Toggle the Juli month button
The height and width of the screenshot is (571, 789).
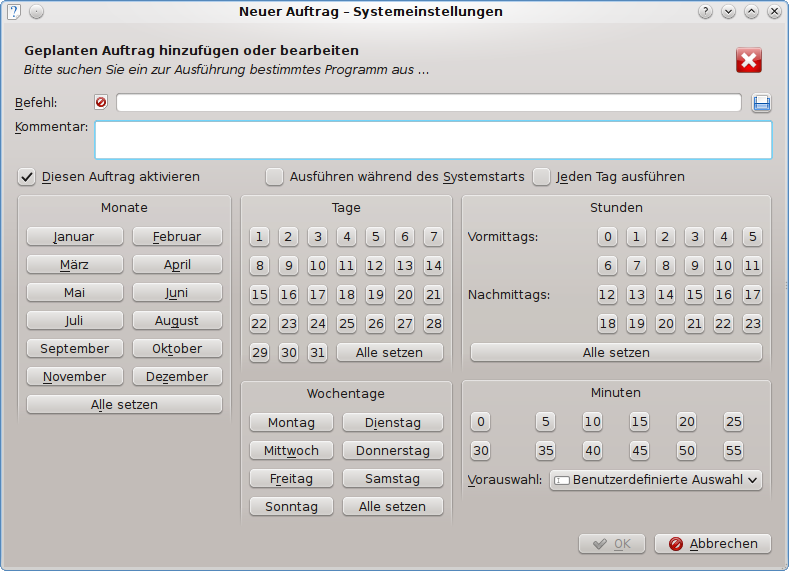tap(74, 320)
